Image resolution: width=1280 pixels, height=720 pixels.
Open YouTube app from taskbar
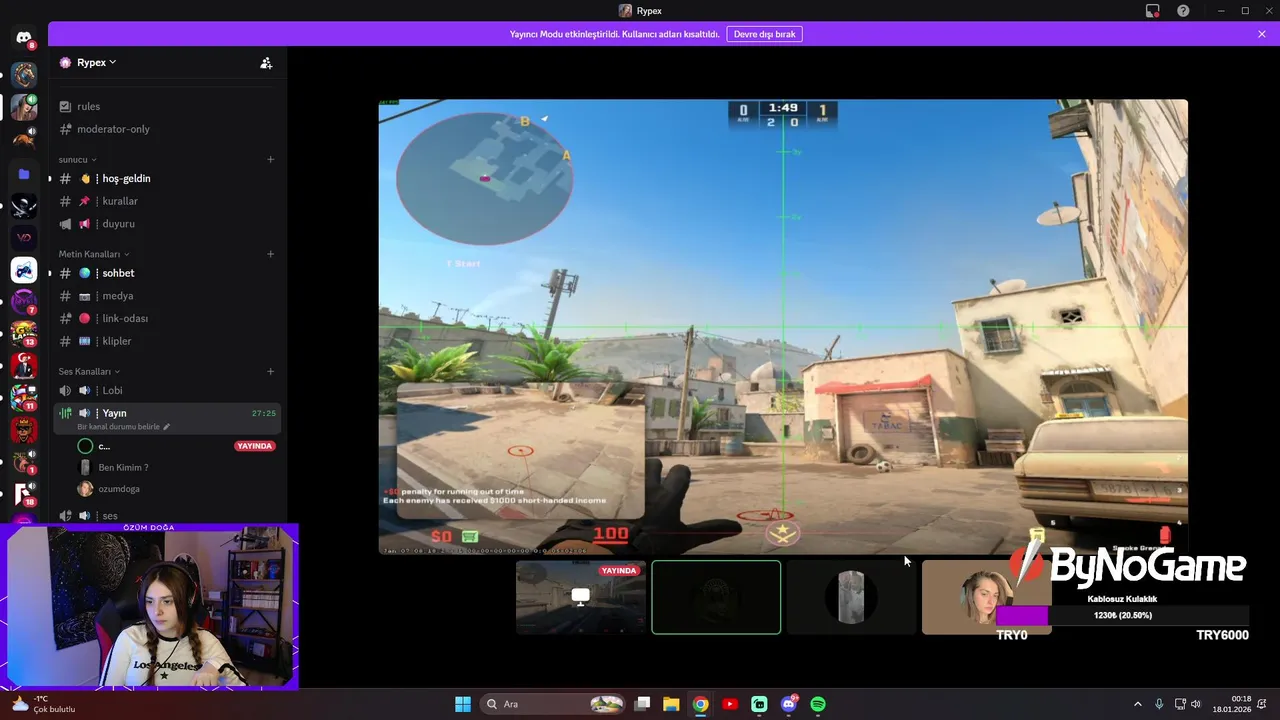point(730,704)
